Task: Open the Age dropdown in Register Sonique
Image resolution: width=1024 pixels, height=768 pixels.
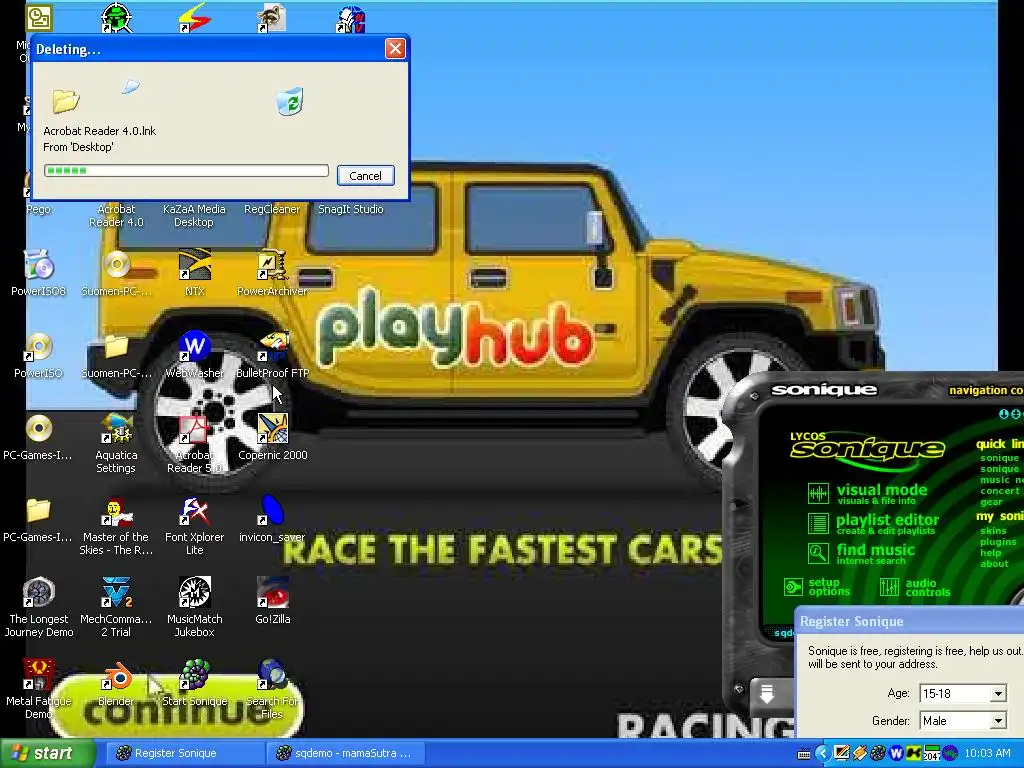Action: [998, 694]
